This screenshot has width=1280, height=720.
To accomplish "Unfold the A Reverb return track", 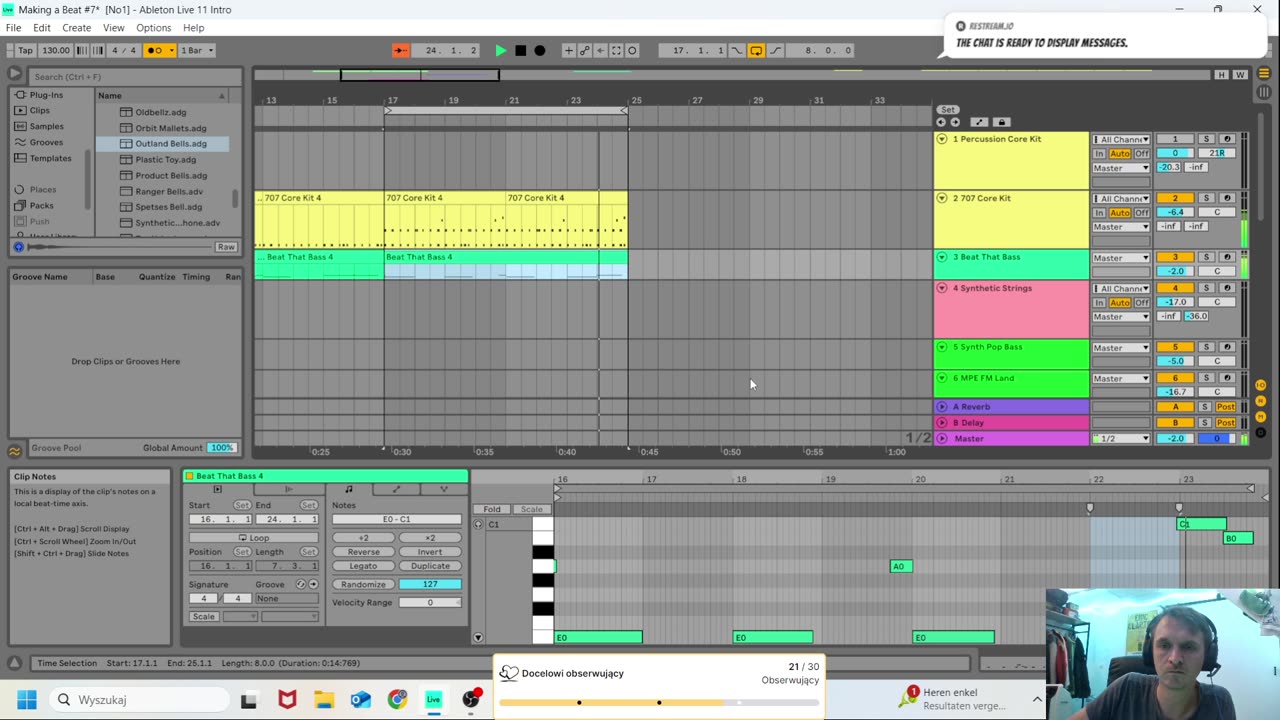I will 942,407.
